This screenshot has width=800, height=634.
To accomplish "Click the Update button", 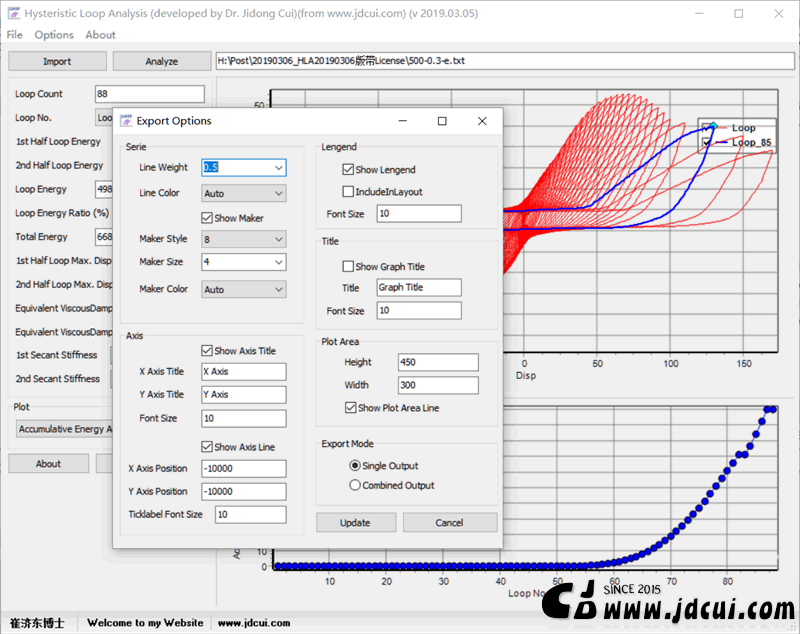I will pos(356,522).
